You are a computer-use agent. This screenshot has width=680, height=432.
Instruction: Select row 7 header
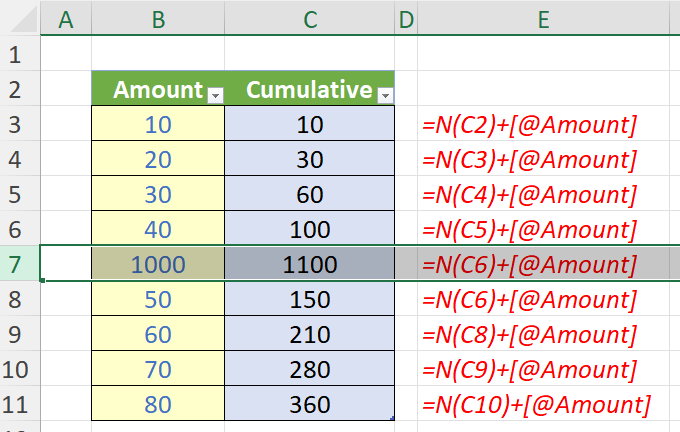tap(20, 265)
